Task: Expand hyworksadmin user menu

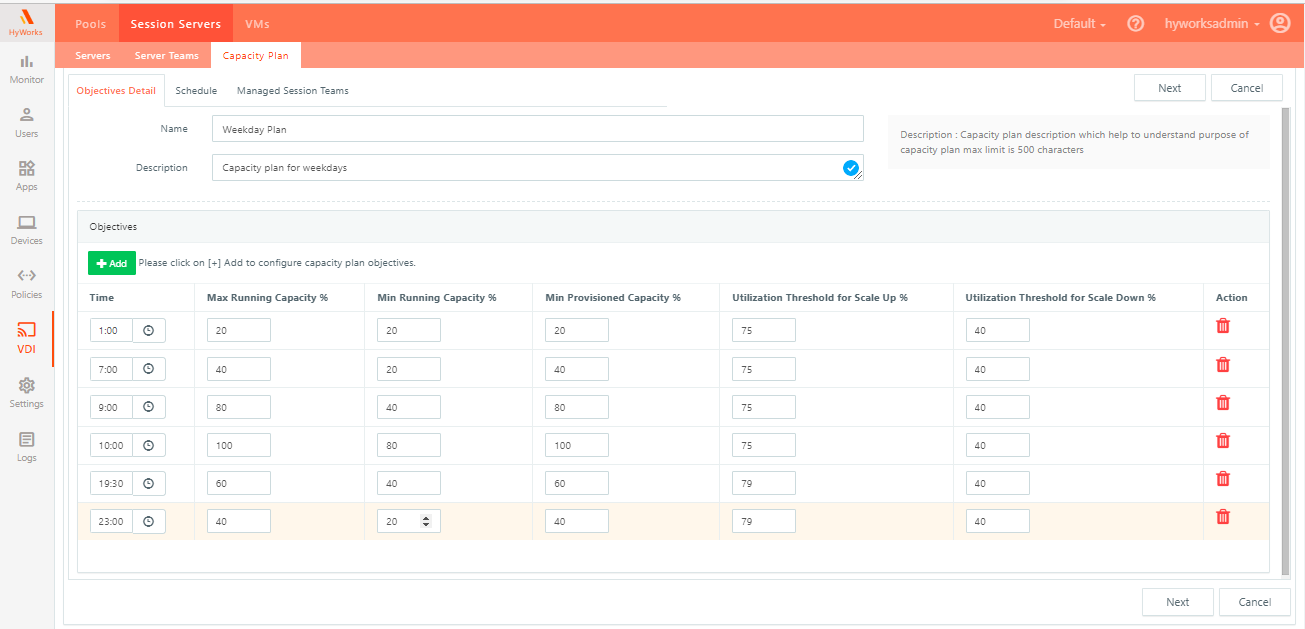Action: coord(1212,23)
